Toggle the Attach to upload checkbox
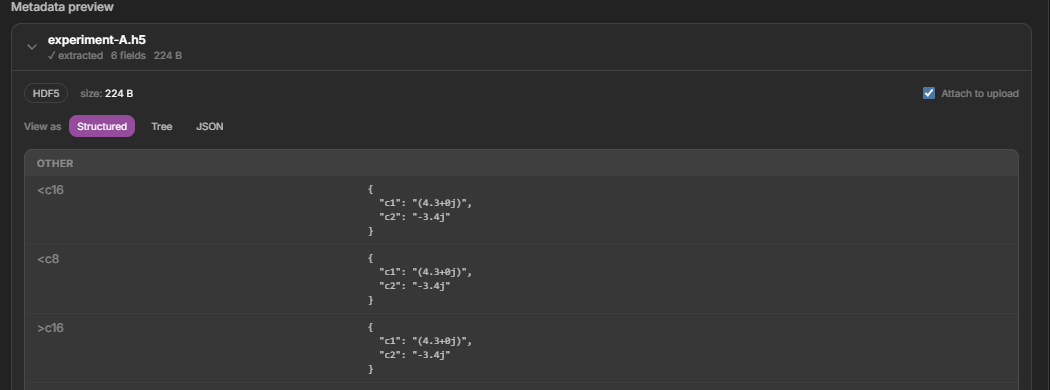 click(929, 93)
